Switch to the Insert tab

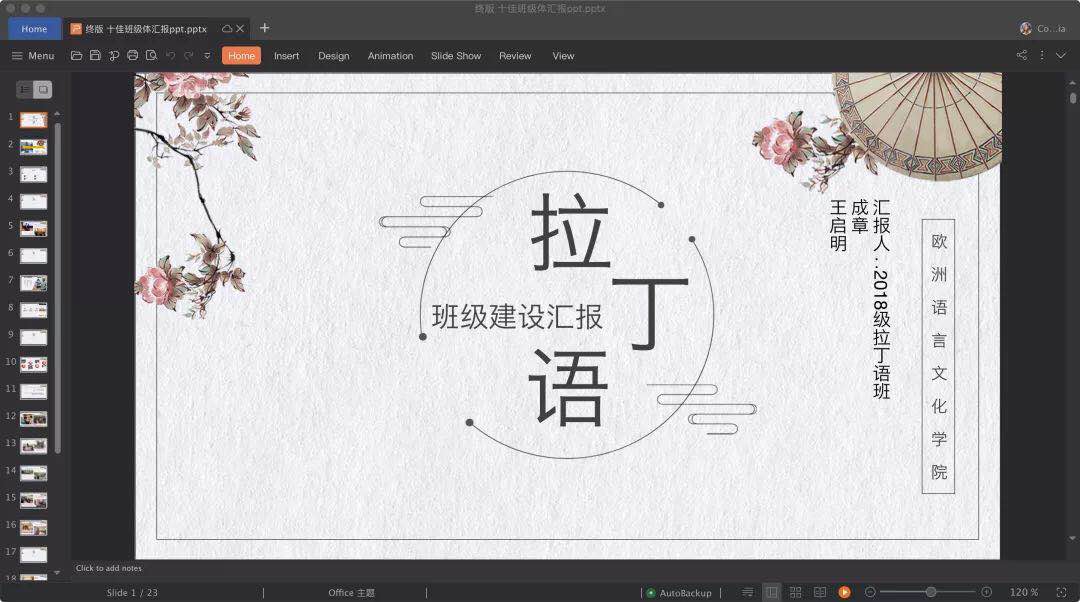click(x=286, y=56)
